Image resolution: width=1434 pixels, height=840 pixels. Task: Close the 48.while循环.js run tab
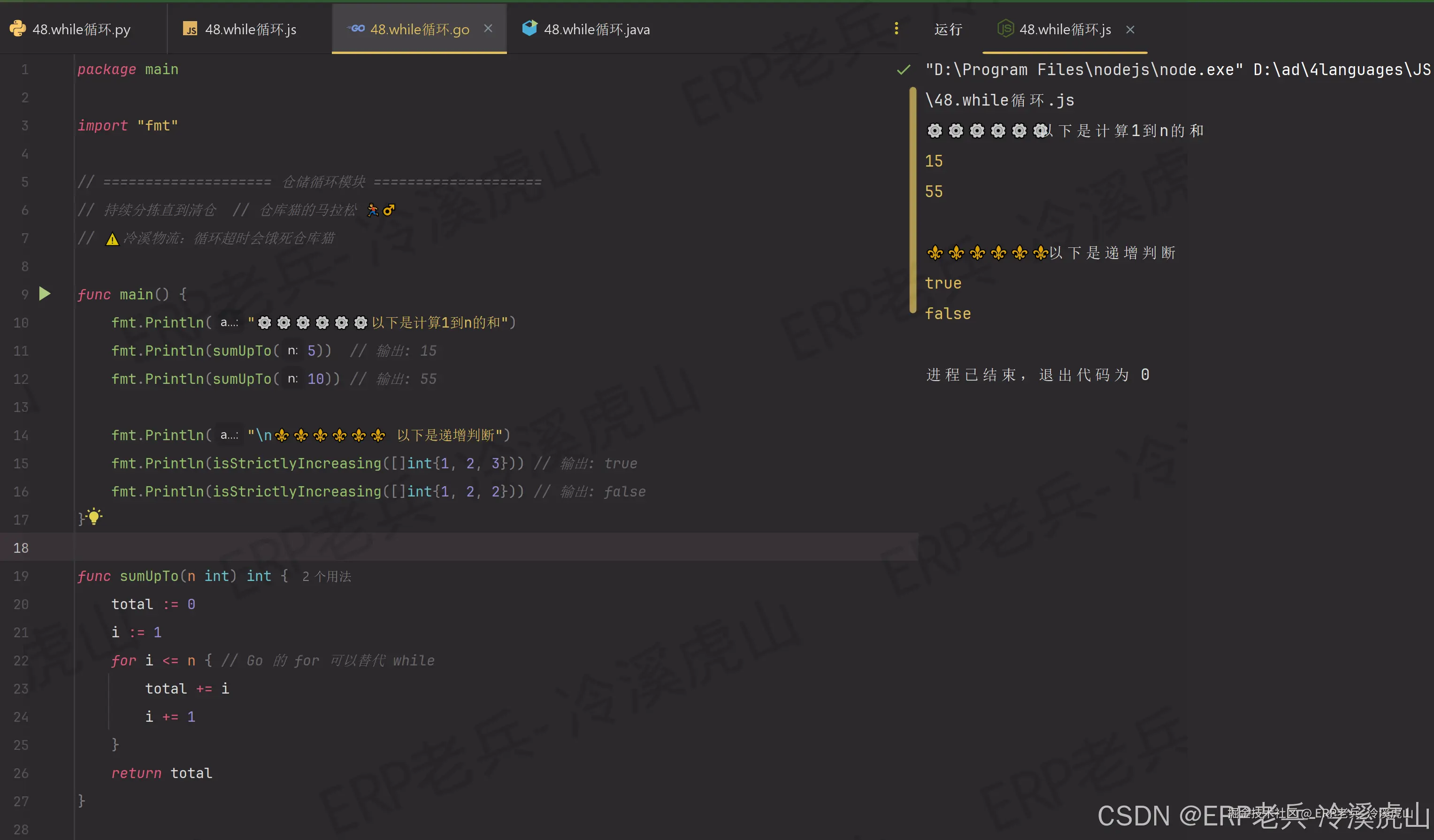1130,30
